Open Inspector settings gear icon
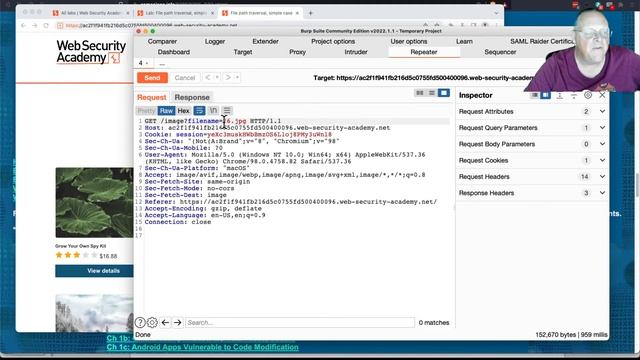Image resolution: width=640 pixels, height=360 pixels. [x=588, y=95]
